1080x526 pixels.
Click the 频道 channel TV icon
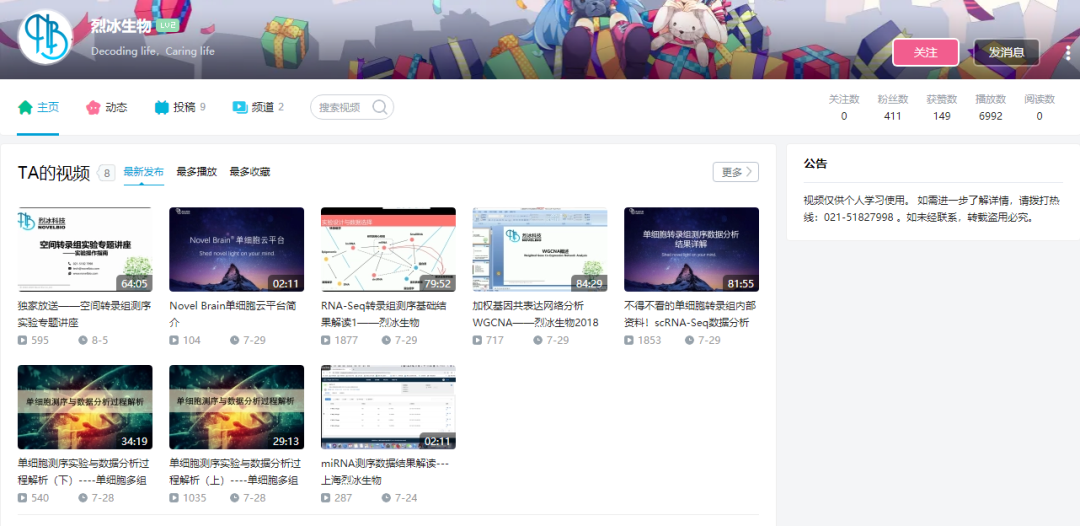coord(240,107)
